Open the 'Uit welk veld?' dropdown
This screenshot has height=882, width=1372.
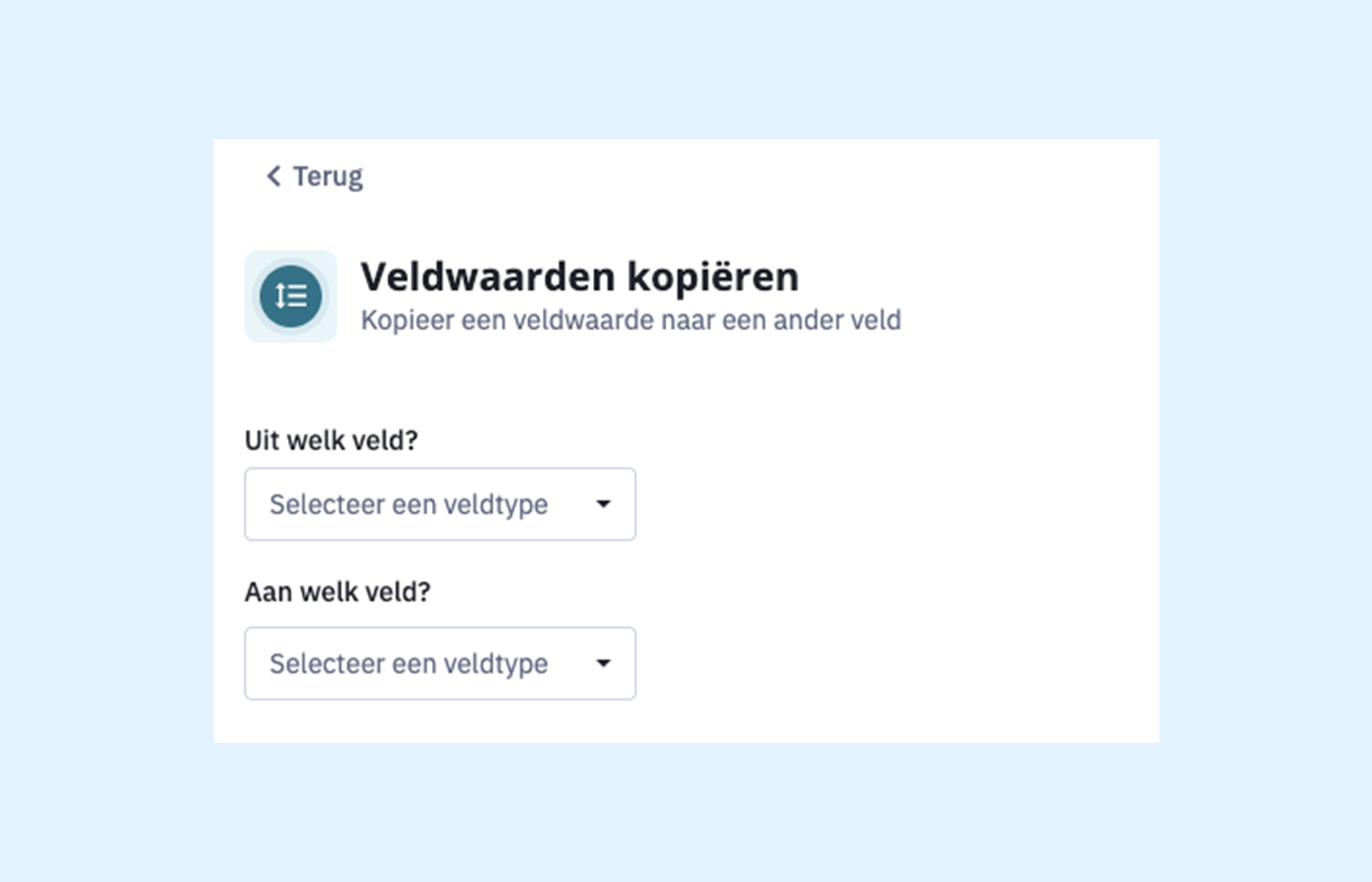440,504
